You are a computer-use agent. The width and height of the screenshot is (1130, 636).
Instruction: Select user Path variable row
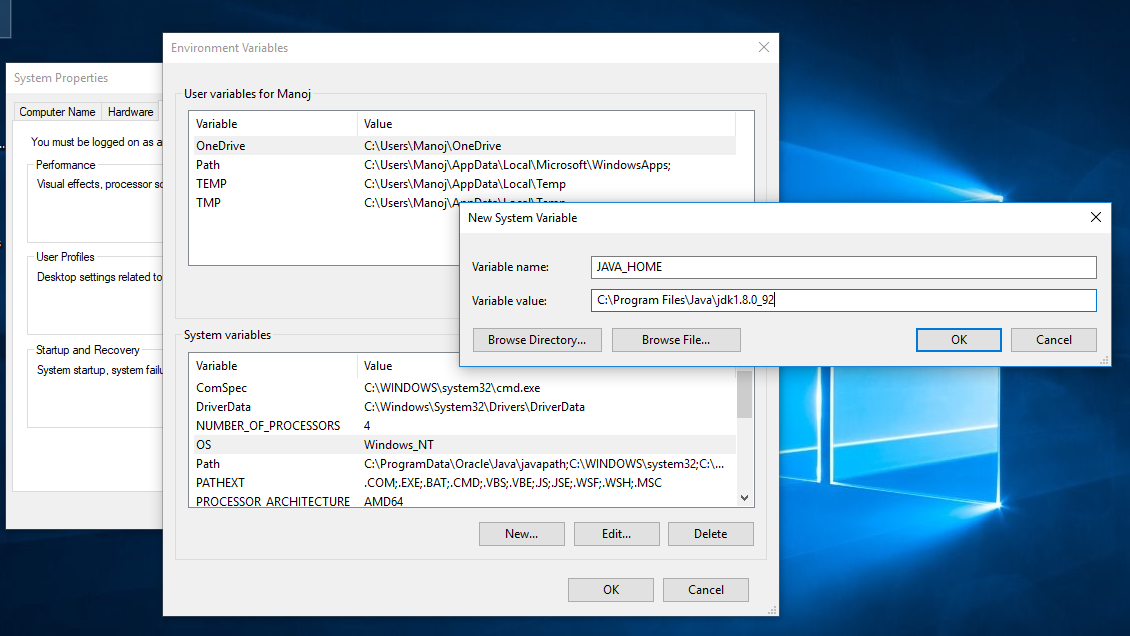[465, 165]
